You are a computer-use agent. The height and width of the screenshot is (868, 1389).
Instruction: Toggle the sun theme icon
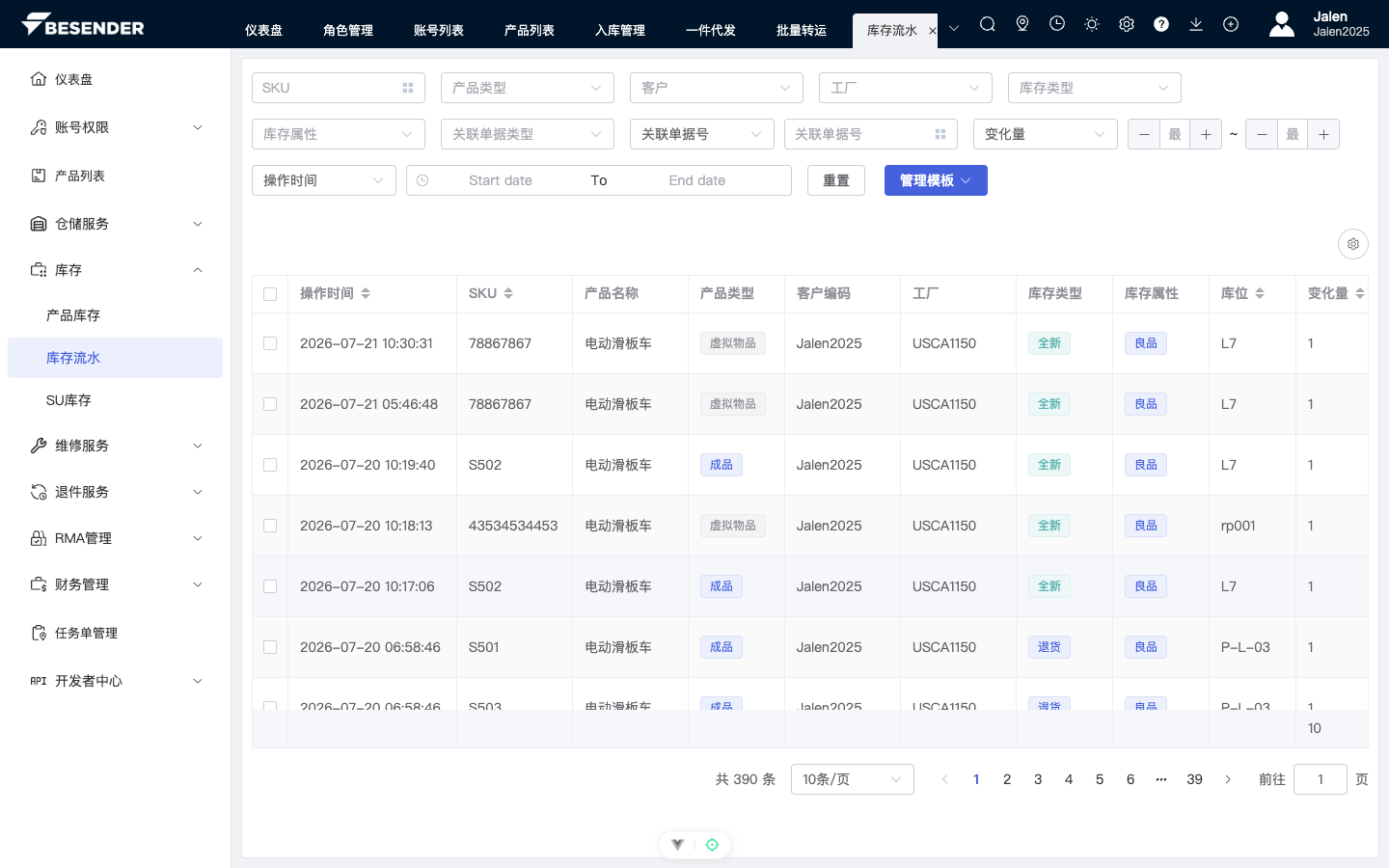[1092, 24]
